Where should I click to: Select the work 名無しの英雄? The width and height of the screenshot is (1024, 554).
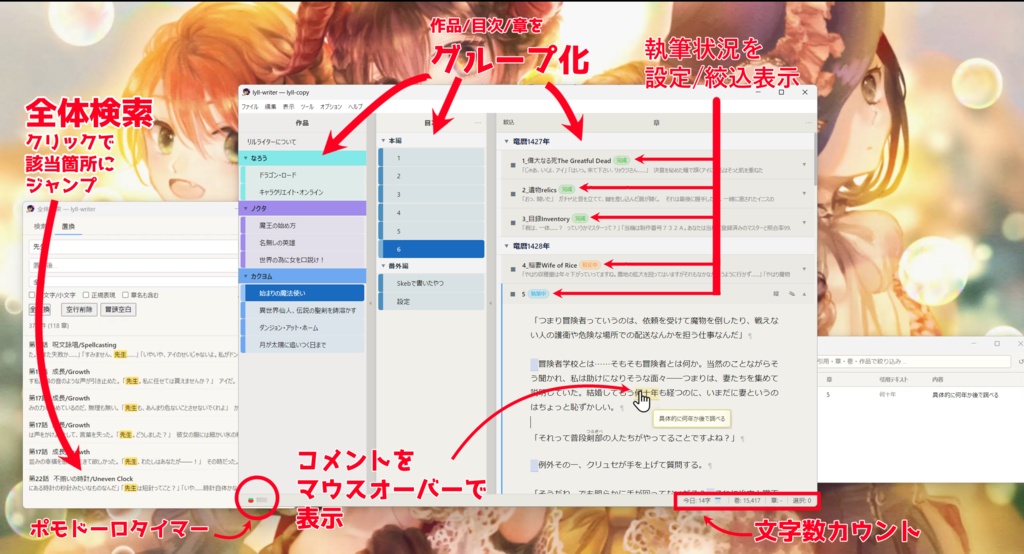coord(303,242)
